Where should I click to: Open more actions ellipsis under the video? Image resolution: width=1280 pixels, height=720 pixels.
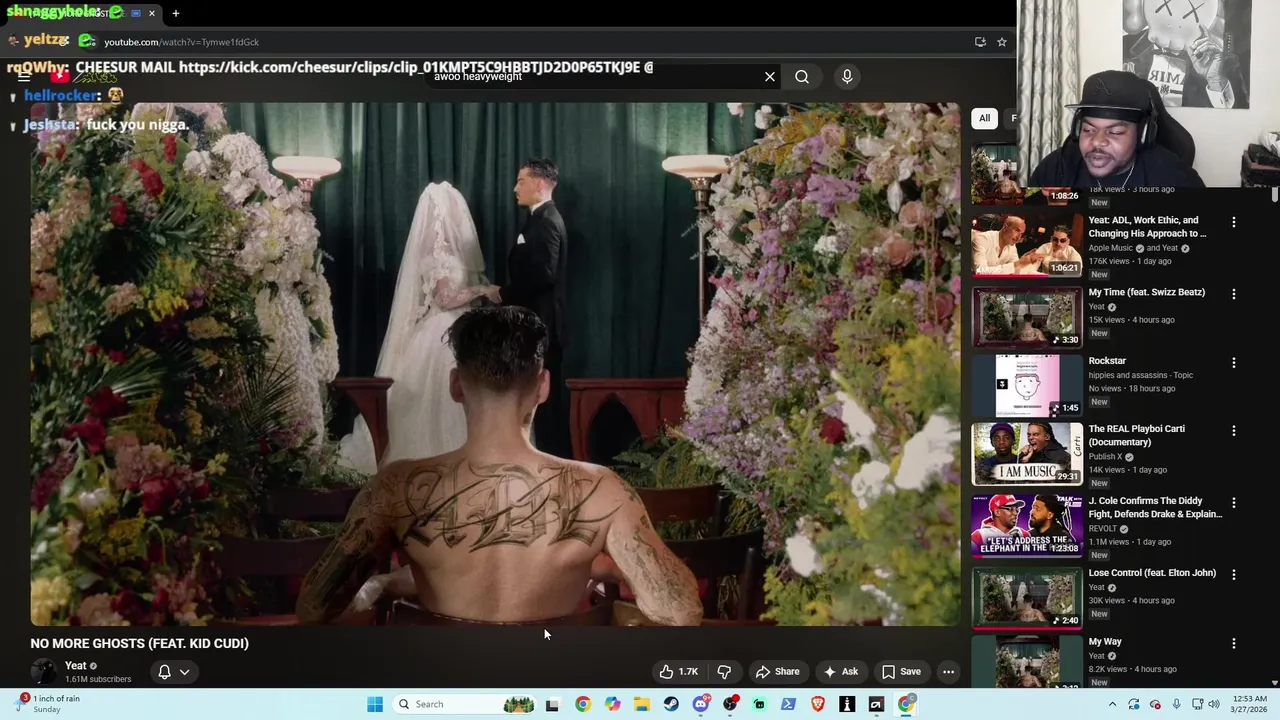click(948, 672)
